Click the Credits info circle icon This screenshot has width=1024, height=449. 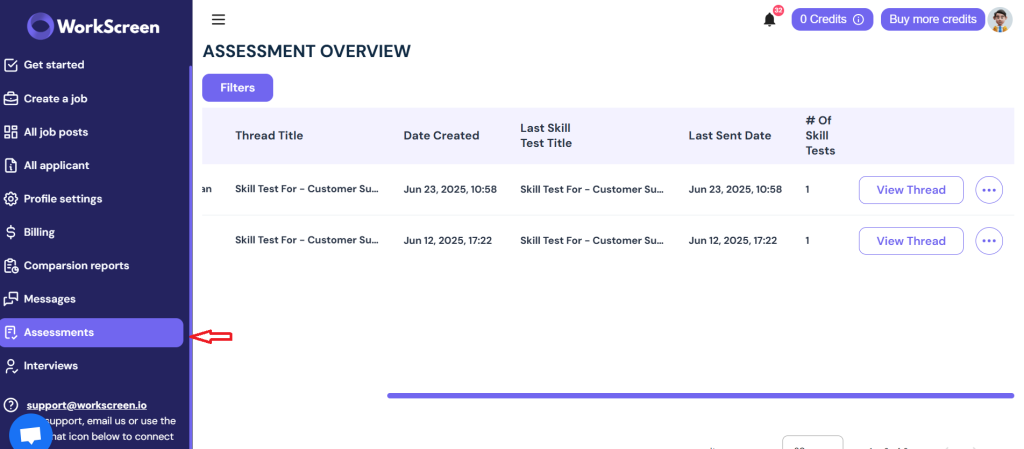[x=858, y=19]
